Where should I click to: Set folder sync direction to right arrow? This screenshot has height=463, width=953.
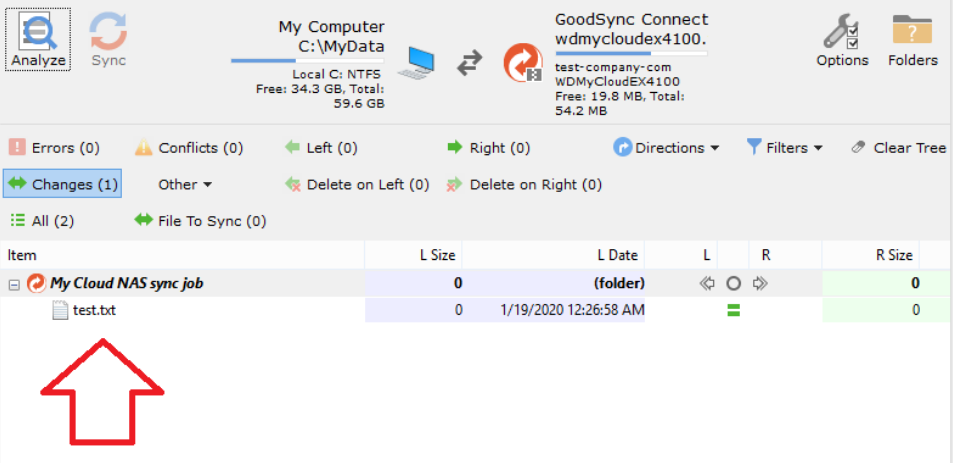(760, 283)
